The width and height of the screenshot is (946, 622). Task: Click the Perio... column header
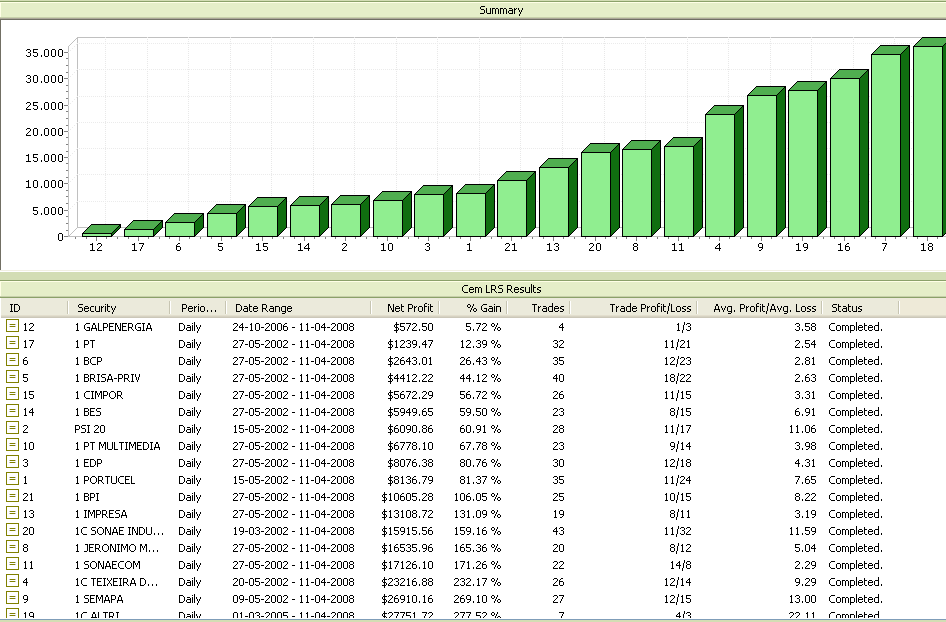(198, 308)
